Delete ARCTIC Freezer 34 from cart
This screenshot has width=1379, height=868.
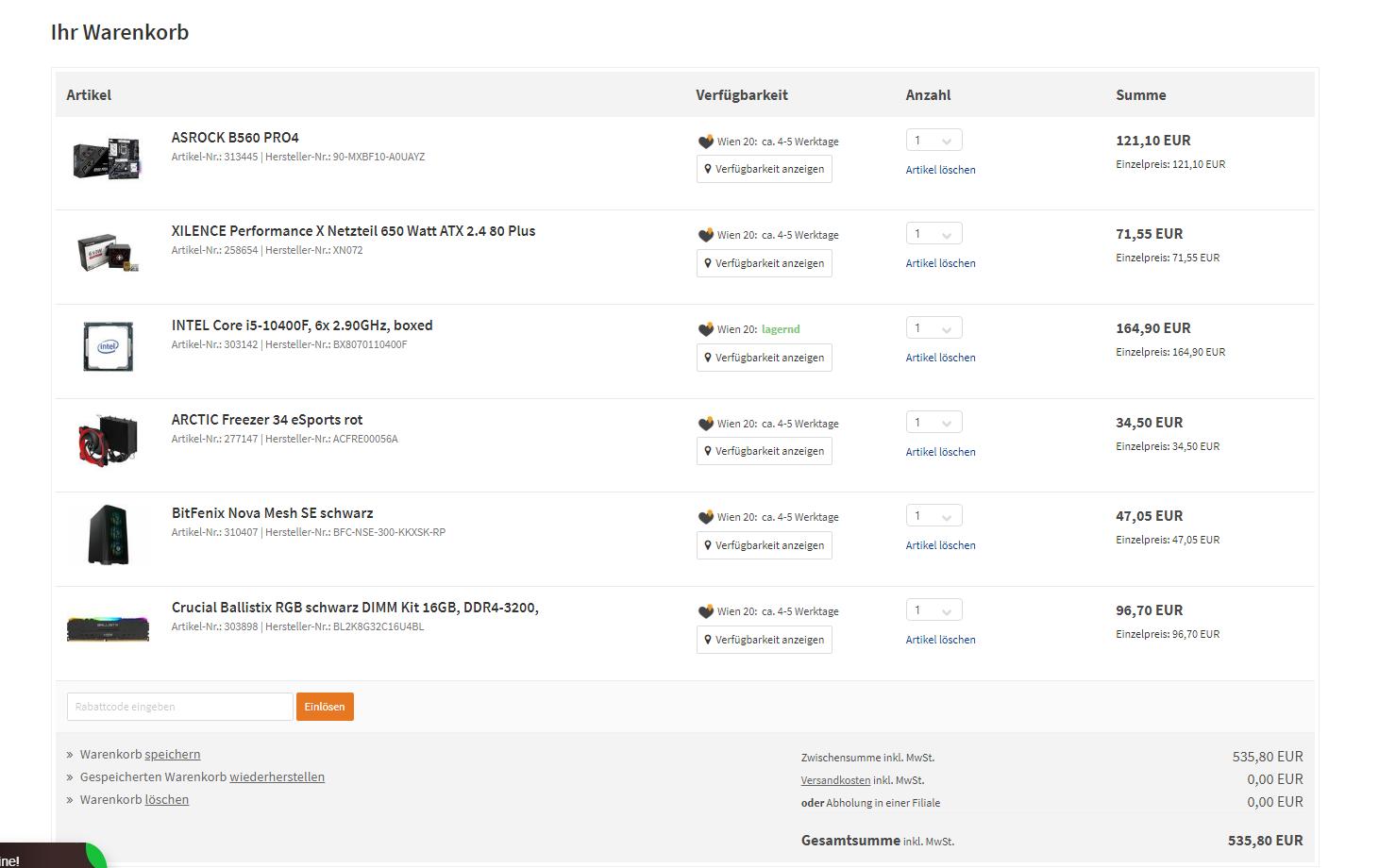coord(941,452)
